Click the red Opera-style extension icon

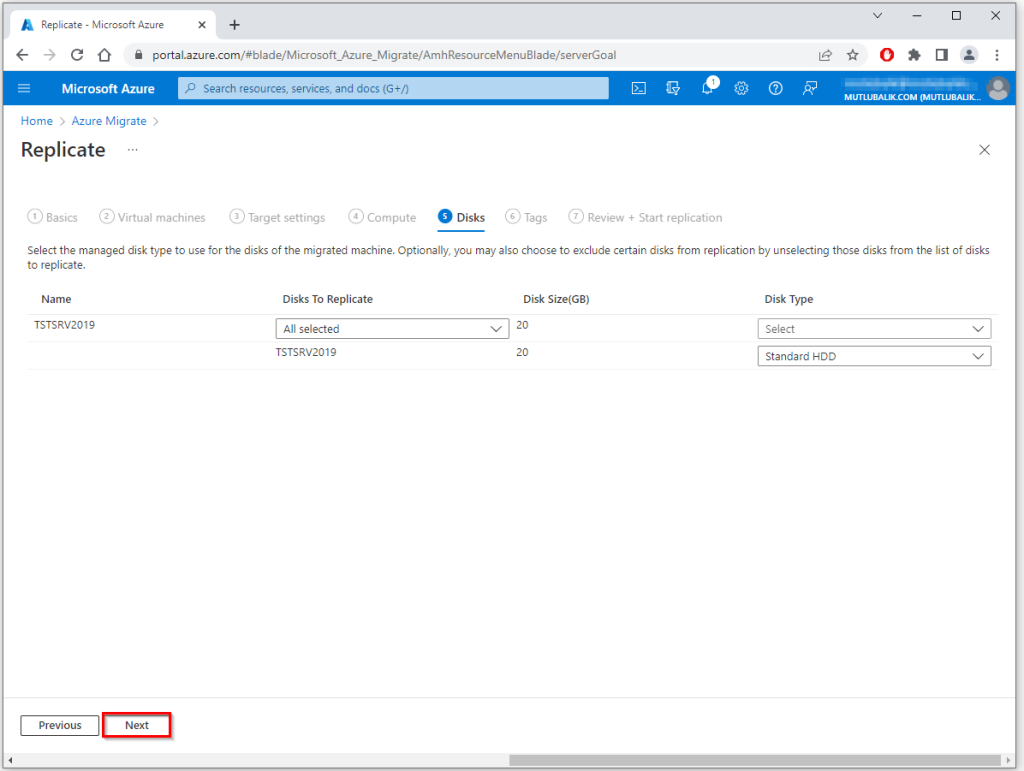(886, 55)
